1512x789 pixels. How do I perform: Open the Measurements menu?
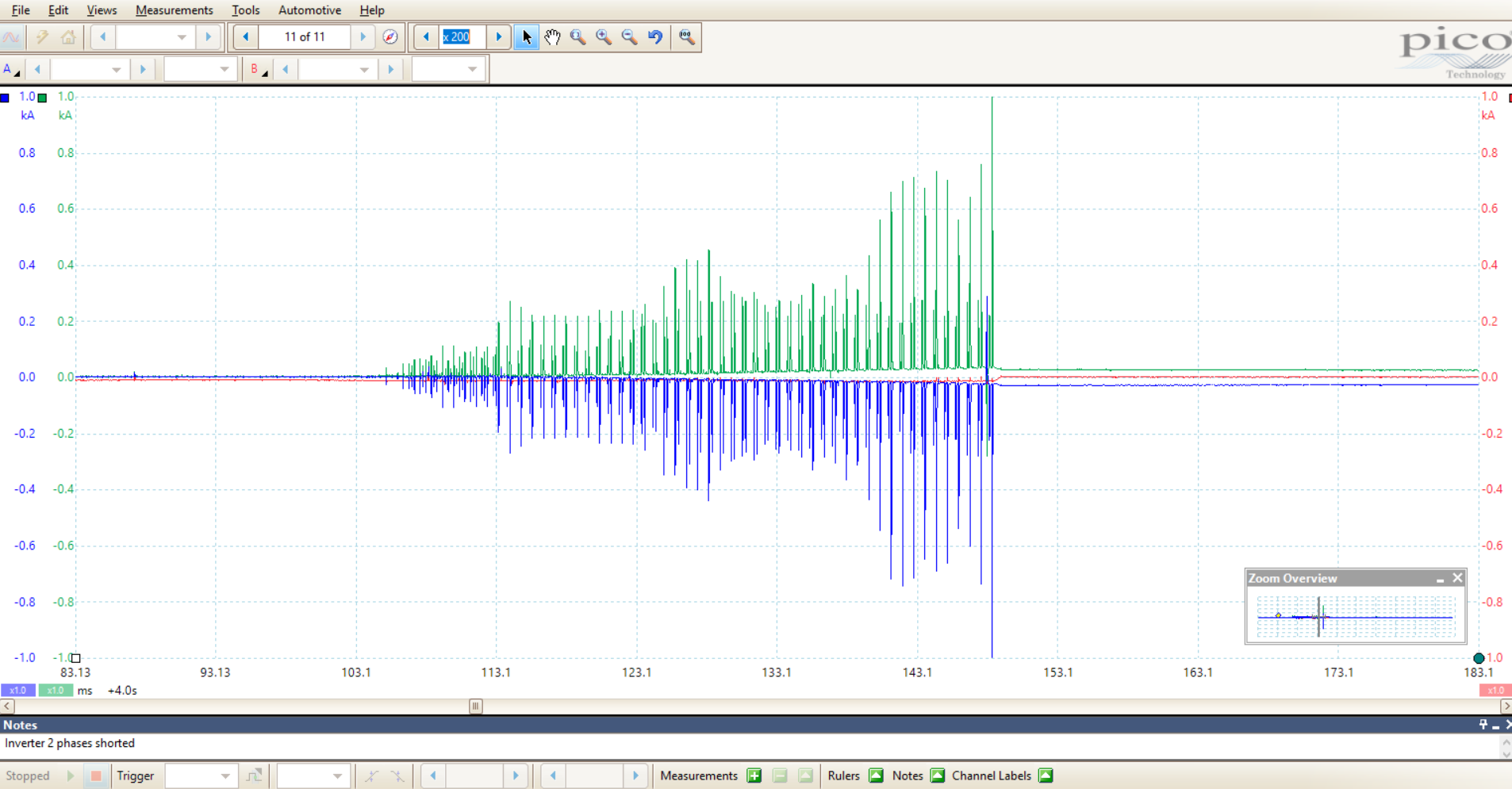click(174, 10)
